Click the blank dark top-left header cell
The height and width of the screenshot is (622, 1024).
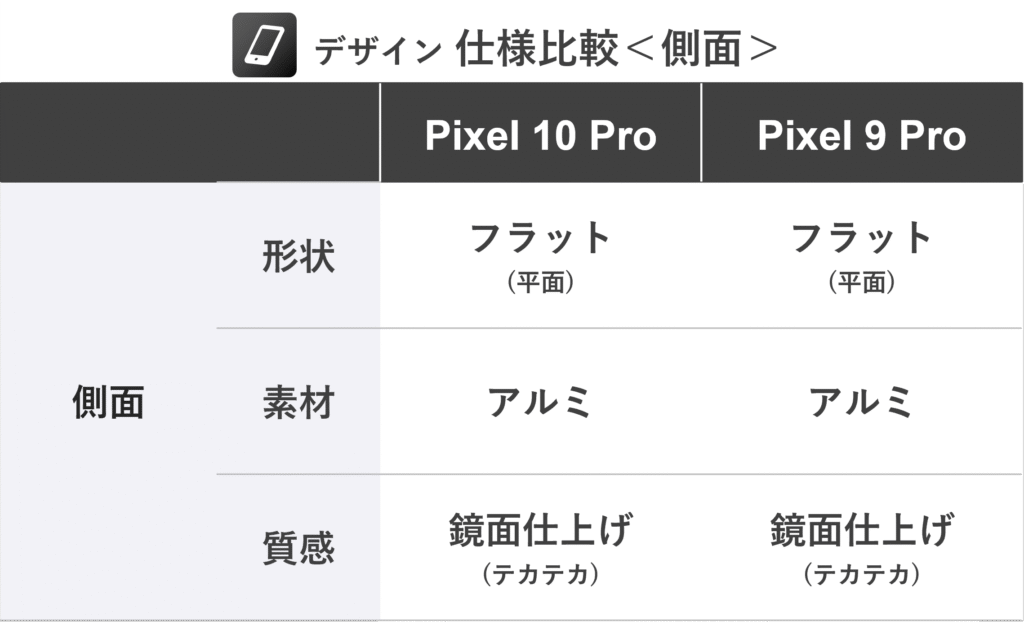click(190, 133)
